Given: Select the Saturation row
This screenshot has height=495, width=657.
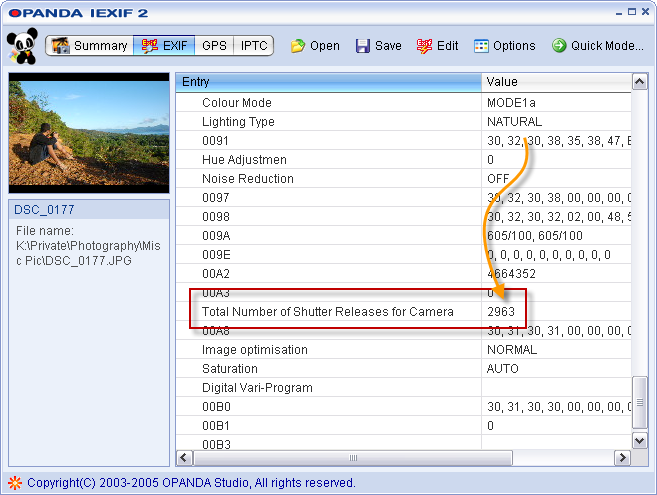Looking at the screenshot, I should (404, 369).
